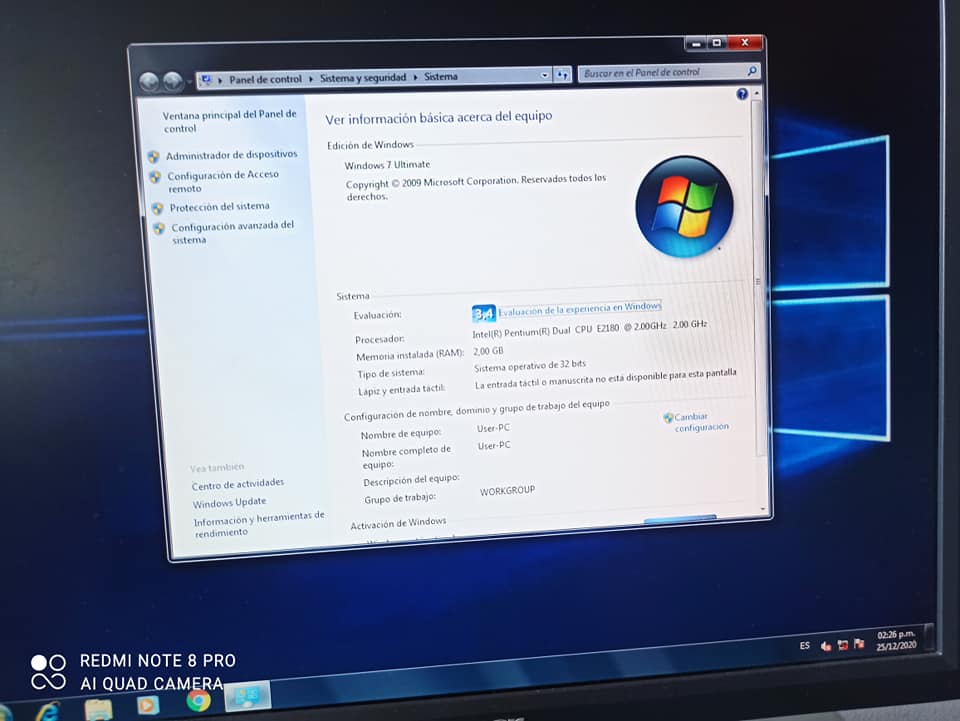Open Información y herramientas de rendimiento
Image resolution: width=960 pixels, height=721 pixels.
point(259,525)
